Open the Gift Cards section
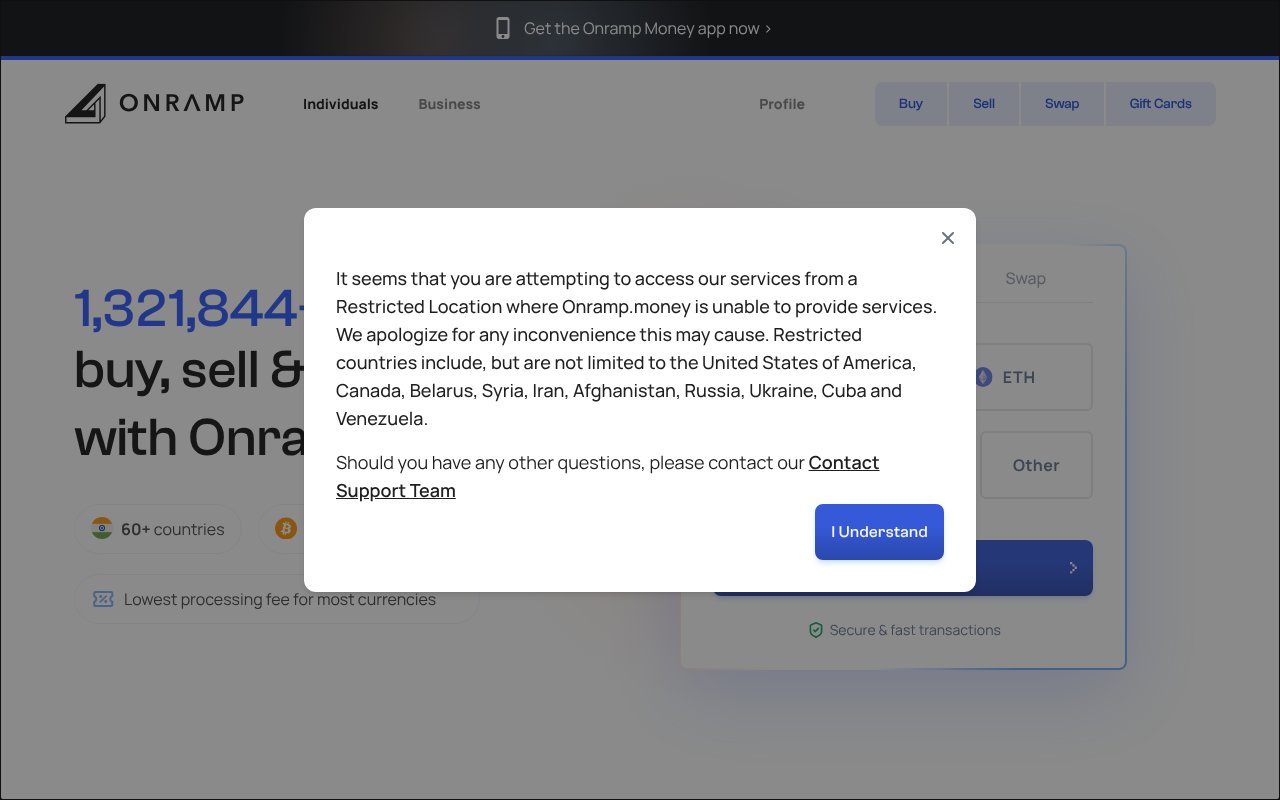1280x800 pixels. click(1160, 103)
